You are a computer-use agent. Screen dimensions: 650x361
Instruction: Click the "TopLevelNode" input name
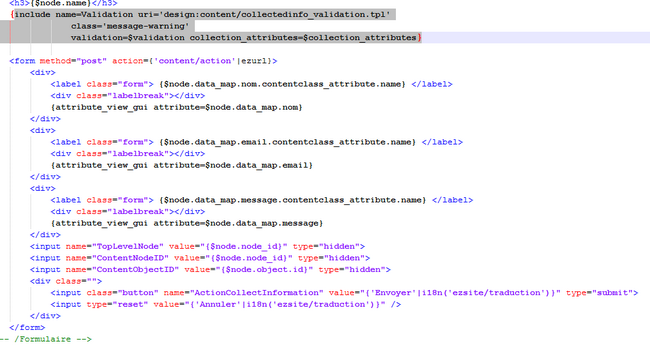pos(128,247)
